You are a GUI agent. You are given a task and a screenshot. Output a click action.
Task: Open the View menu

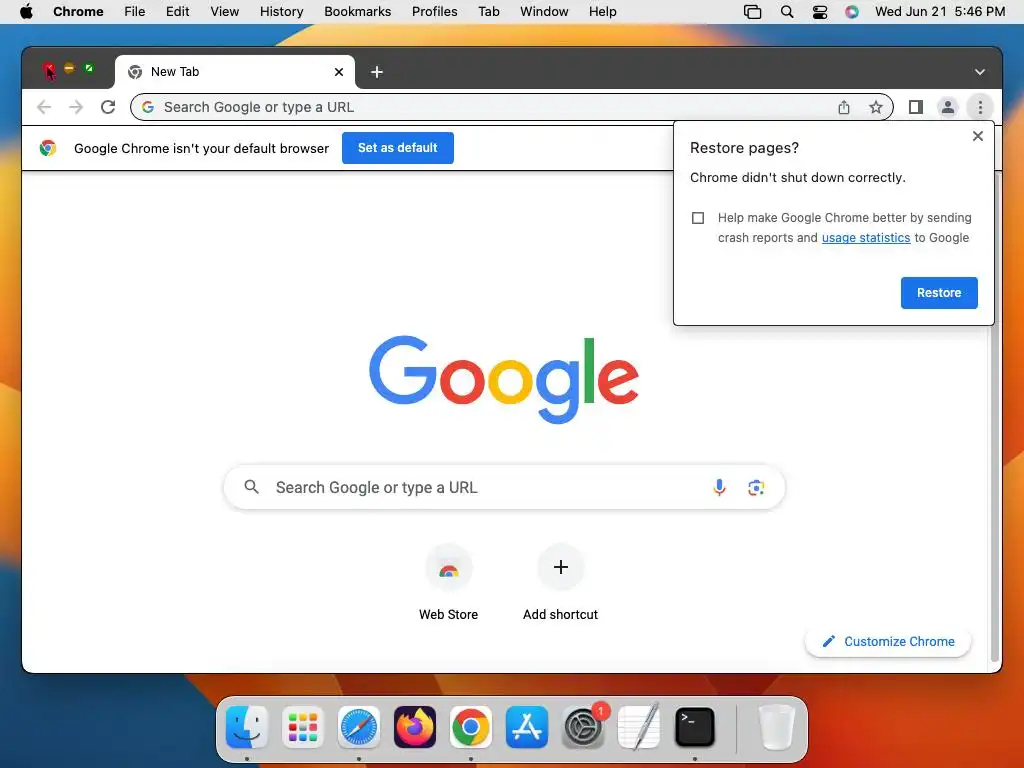point(225,12)
